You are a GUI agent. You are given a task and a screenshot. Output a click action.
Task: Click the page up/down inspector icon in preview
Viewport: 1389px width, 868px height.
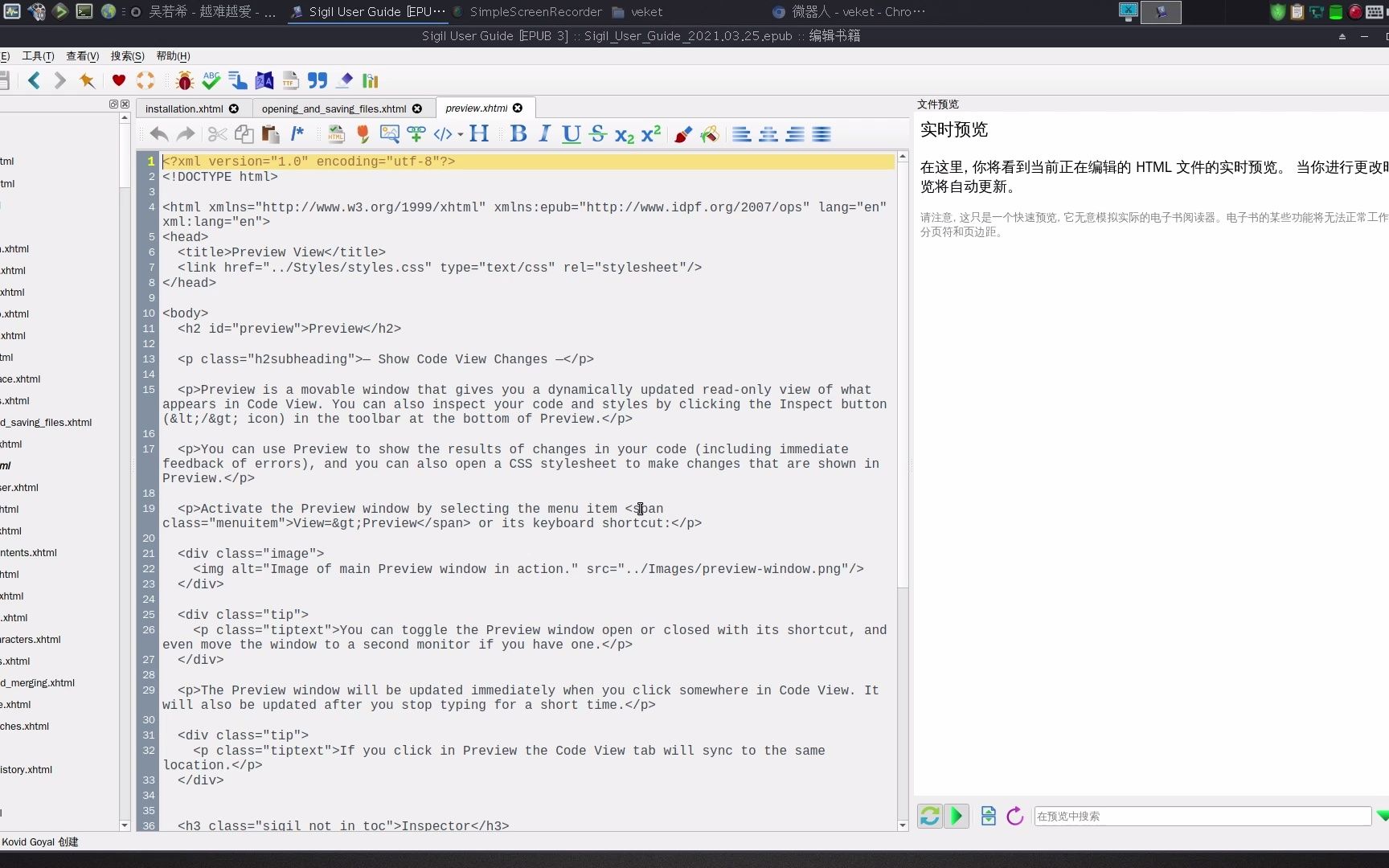pyautogui.click(x=989, y=816)
